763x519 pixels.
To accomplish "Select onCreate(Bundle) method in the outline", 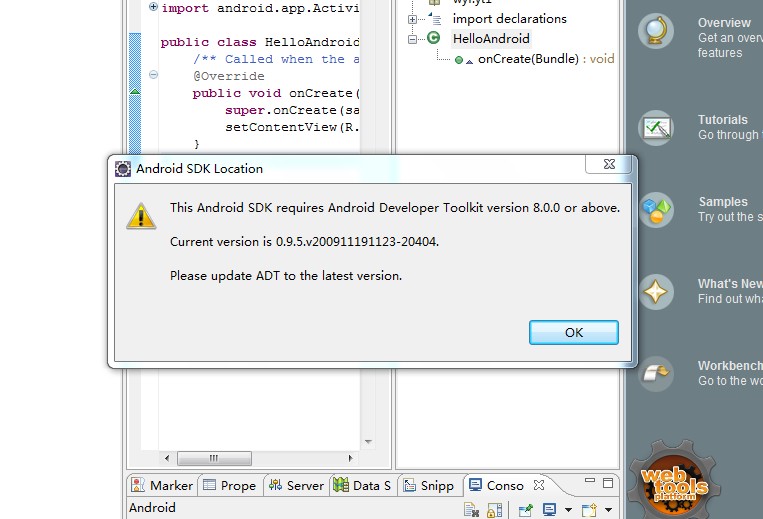I will click(546, 59).
